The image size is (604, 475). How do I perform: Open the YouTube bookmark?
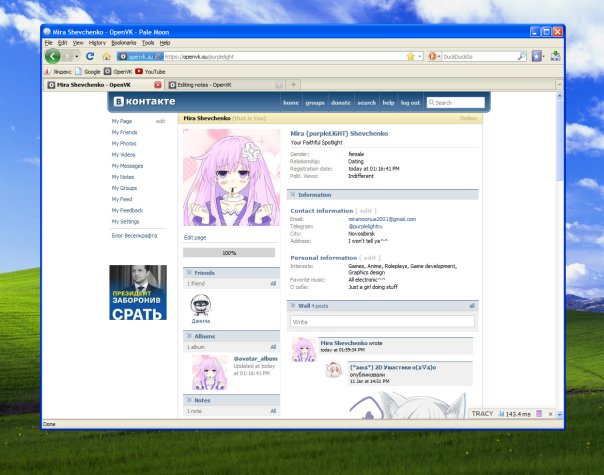pyautogui.click(x=150, y=72)
